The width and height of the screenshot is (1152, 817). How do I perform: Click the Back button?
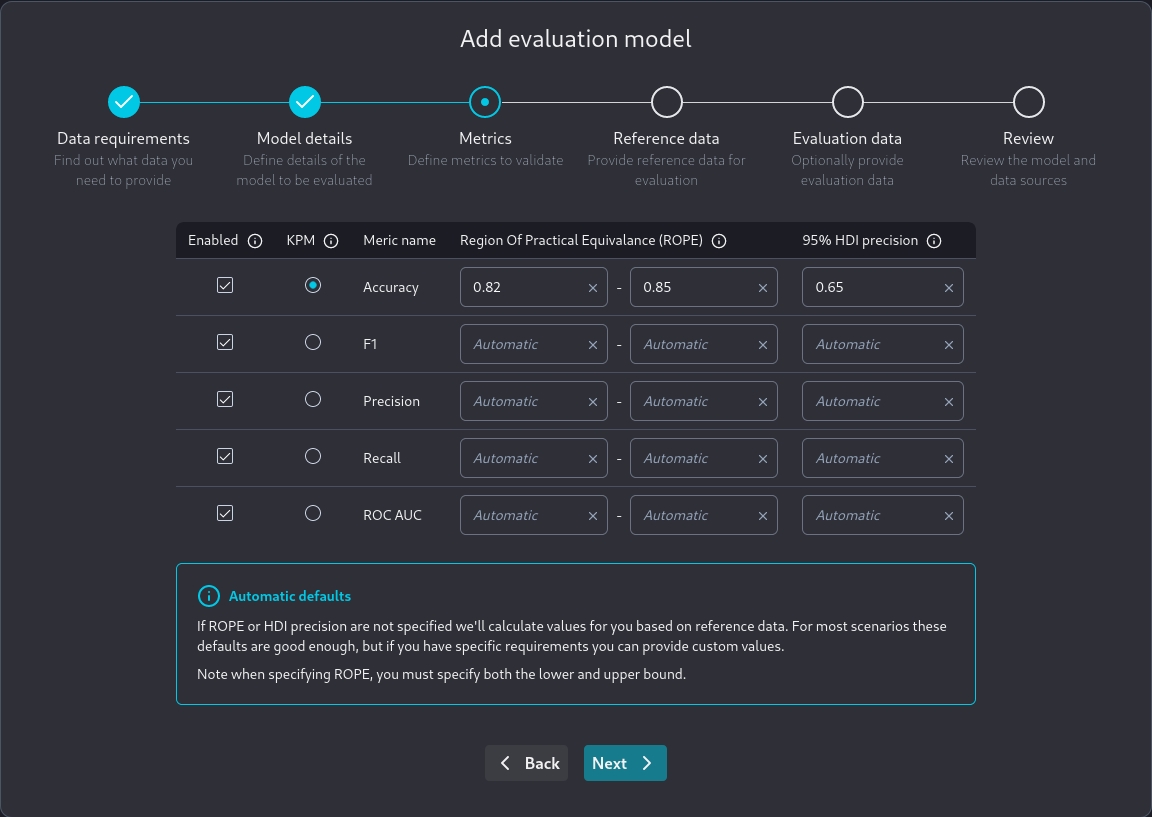(x=527, y=763)
